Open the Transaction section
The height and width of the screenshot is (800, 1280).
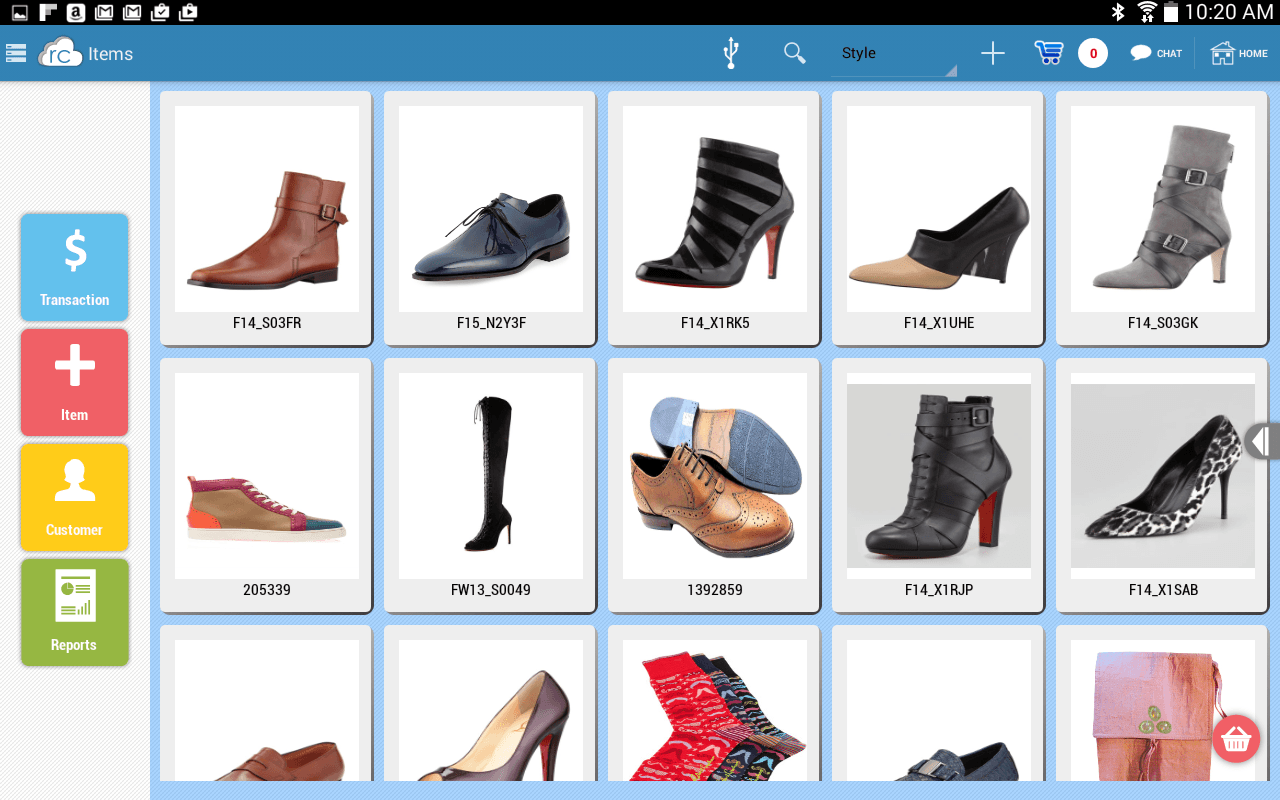pos(75,267)
